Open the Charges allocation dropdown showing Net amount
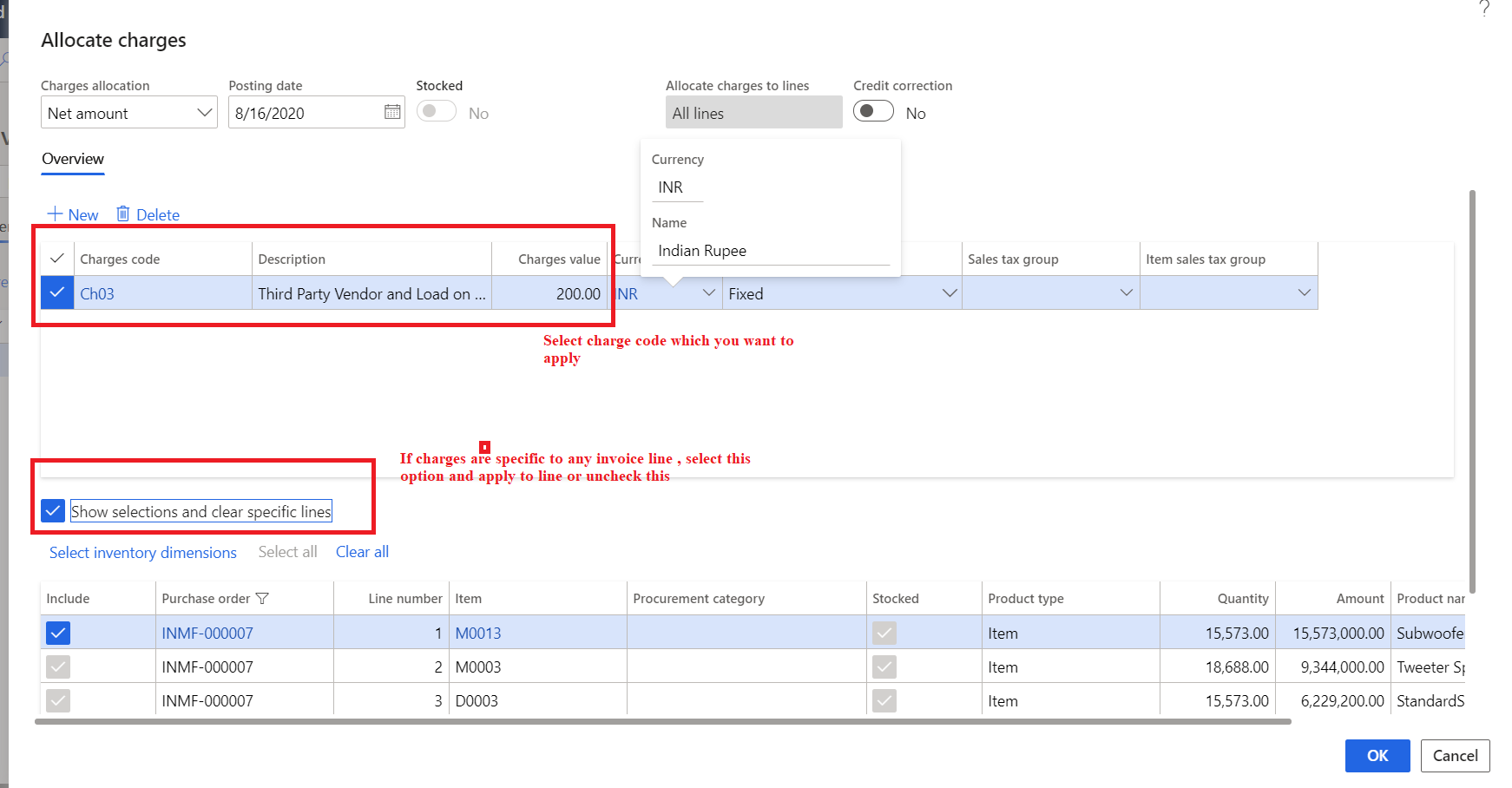Screen dimensions: 1512x788 (x=205, y=112)
